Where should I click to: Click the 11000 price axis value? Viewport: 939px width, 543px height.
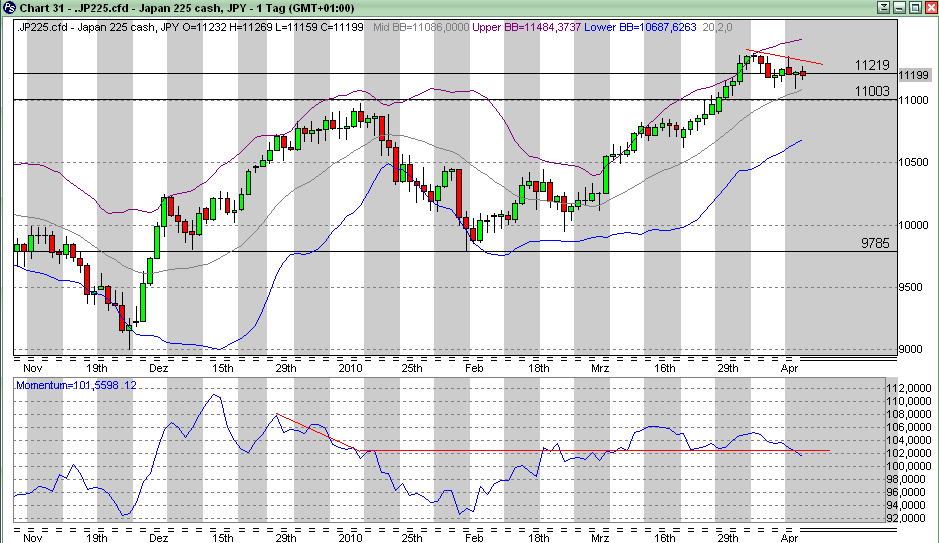(913, 100)
